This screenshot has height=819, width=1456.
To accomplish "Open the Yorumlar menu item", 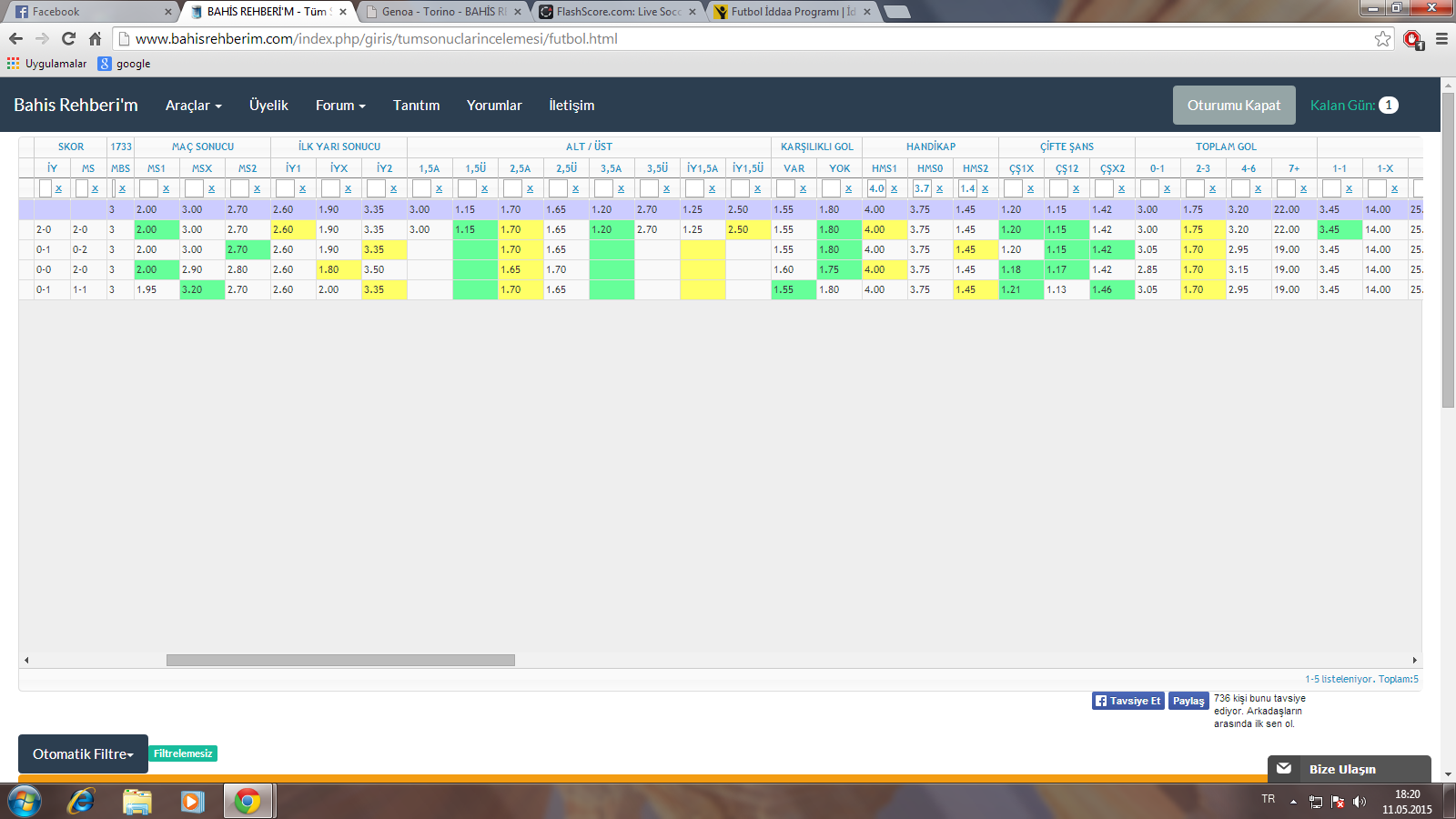I will click(494, 106).
